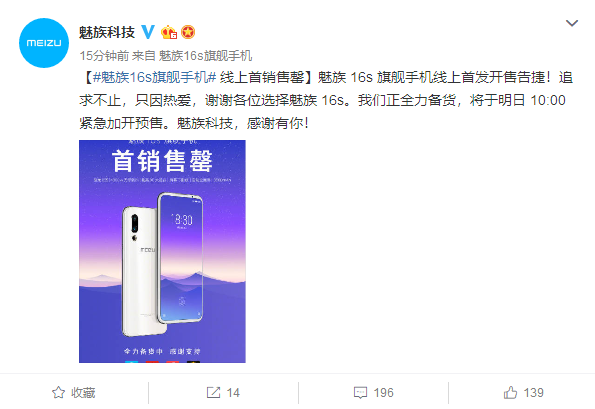The width and height of the screenshot is (595, 409).
Task: Open the 魅族16s旗舰手机 source device link
Action: [x=205, y=56]
